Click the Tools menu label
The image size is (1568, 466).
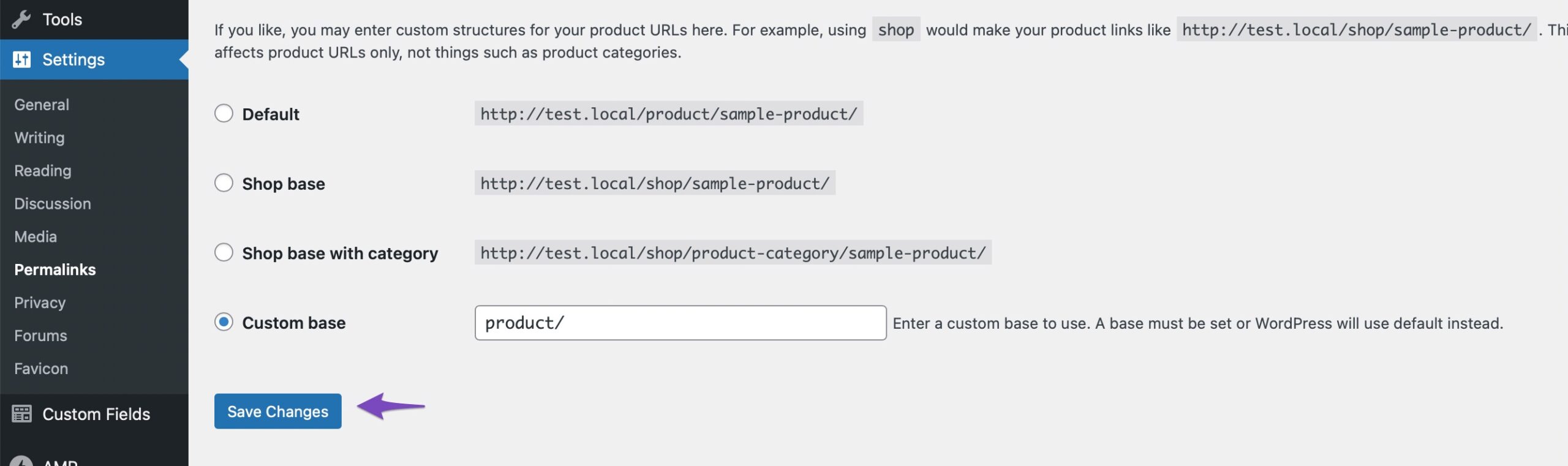[62, 20]
